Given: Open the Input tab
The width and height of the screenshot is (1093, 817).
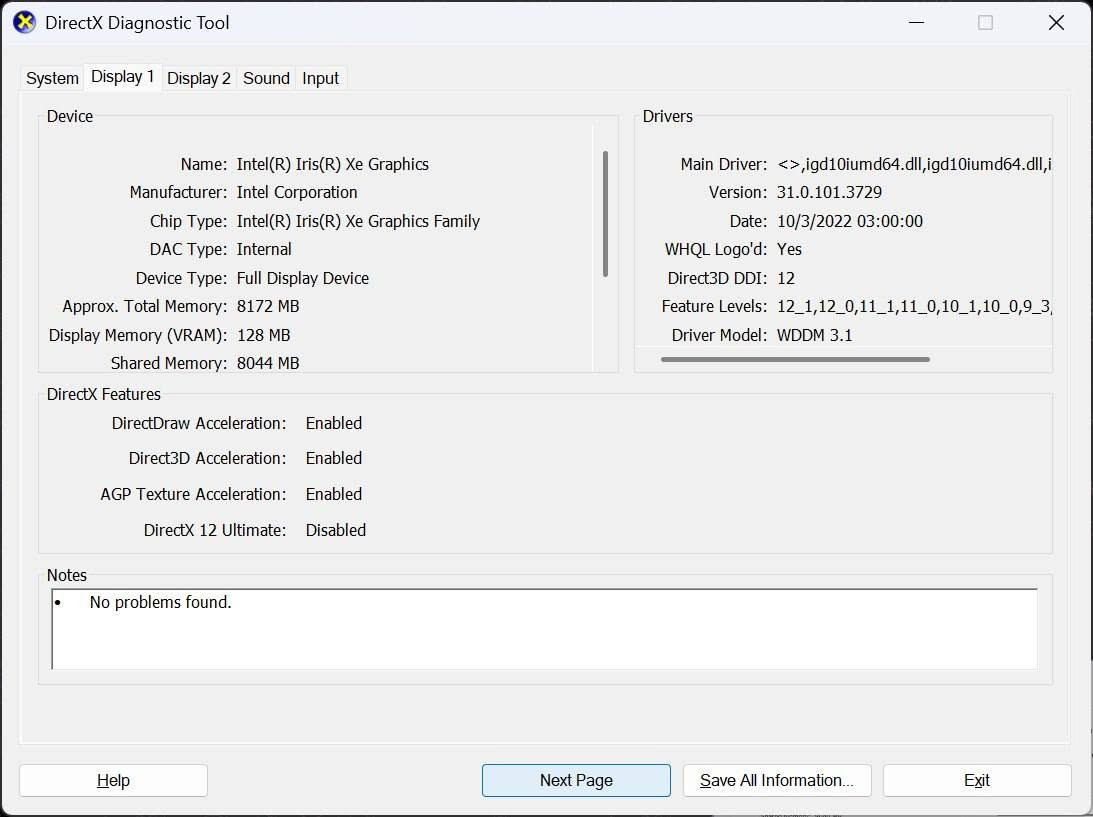Looking at the screenshot, I should click(x=320, y=78).
